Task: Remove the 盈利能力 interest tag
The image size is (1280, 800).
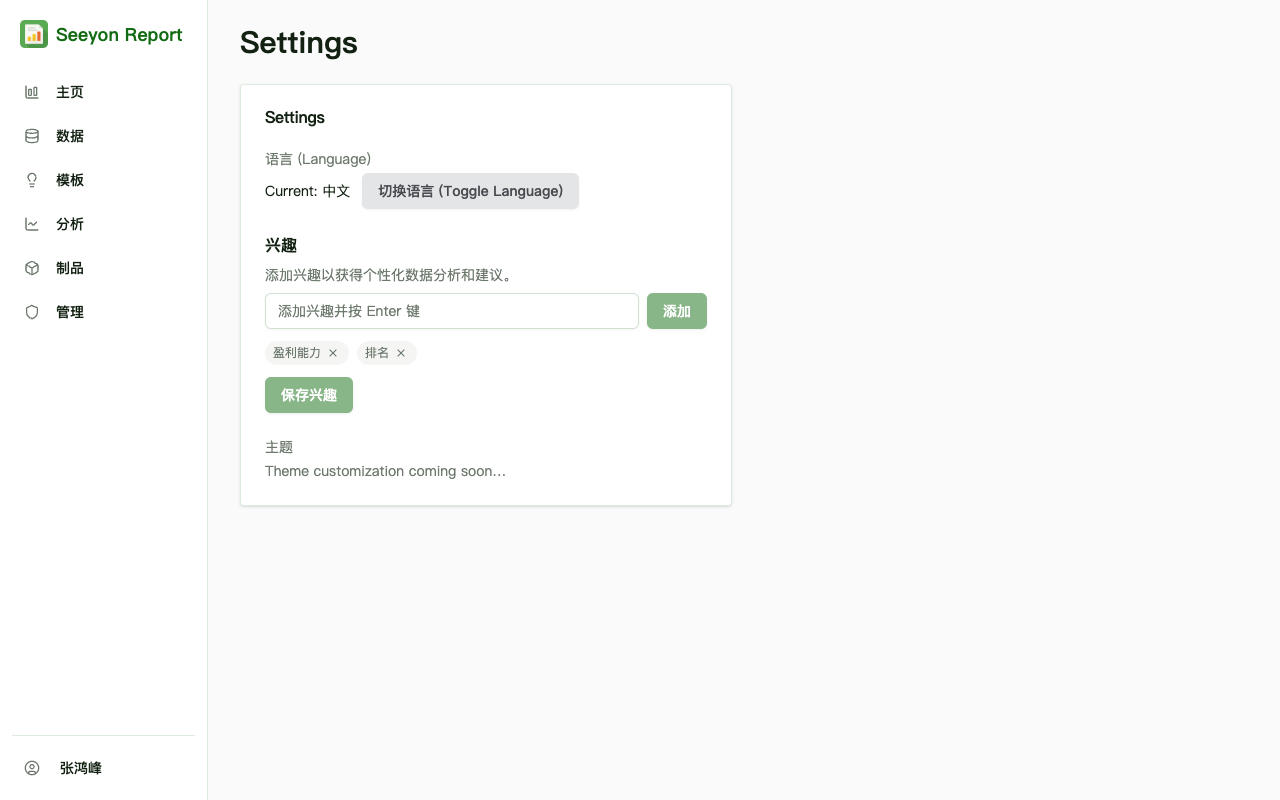Action: point(333,353)
